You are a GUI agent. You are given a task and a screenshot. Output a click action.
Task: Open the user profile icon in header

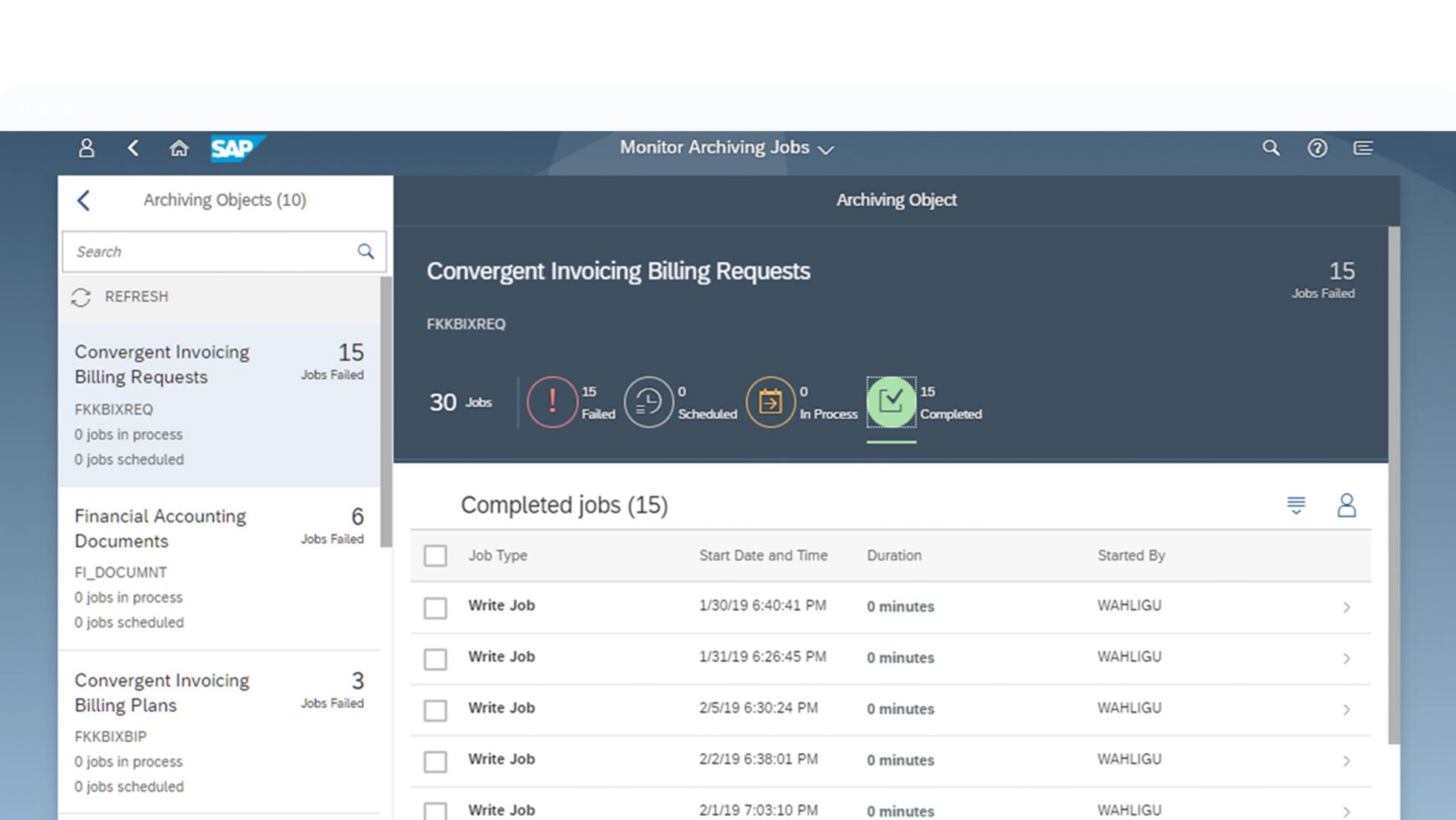[86, 148]
